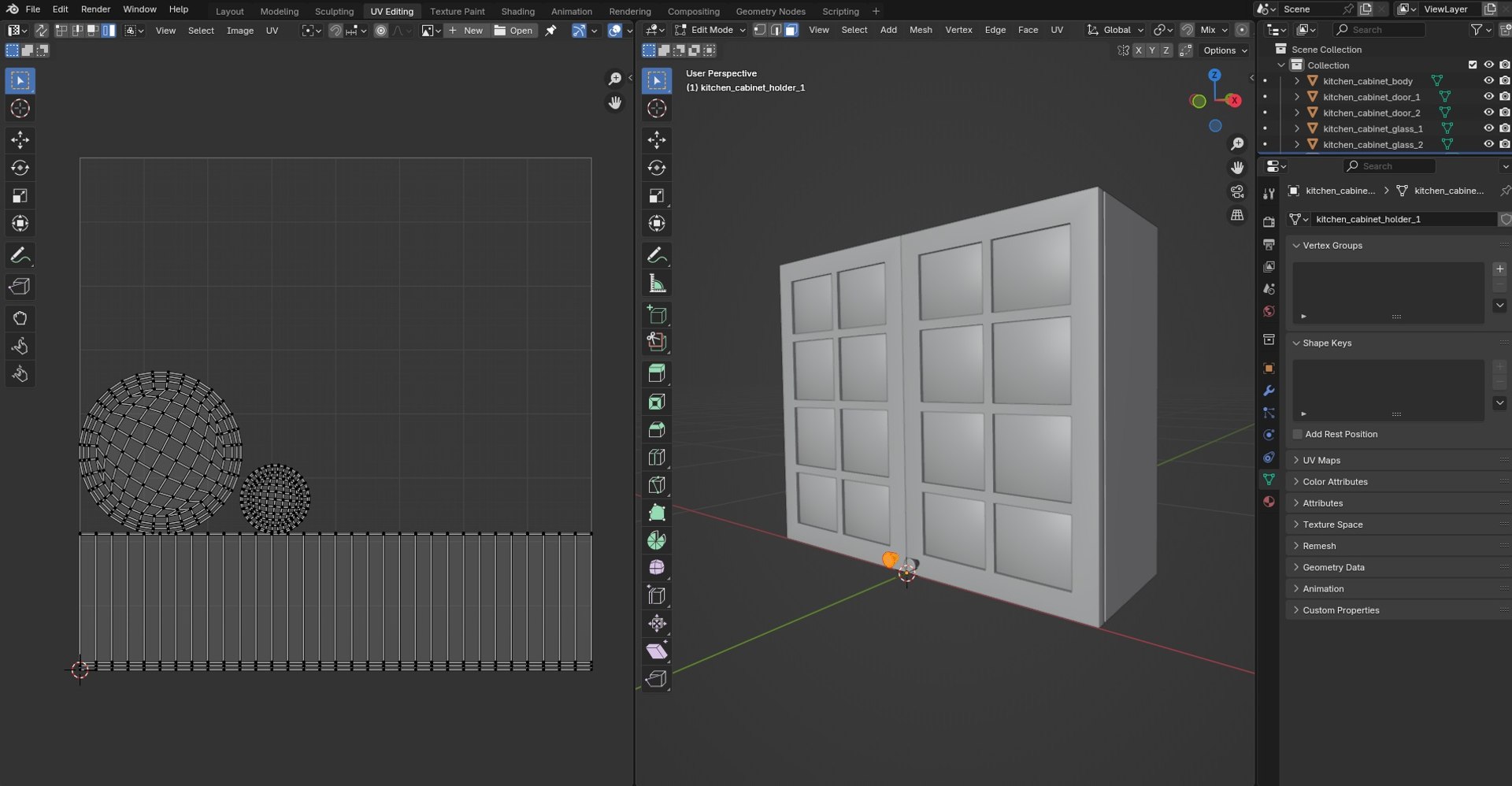Select the UV editor Rip tool
Viewport: 1512px width, 786px height.
20,287
